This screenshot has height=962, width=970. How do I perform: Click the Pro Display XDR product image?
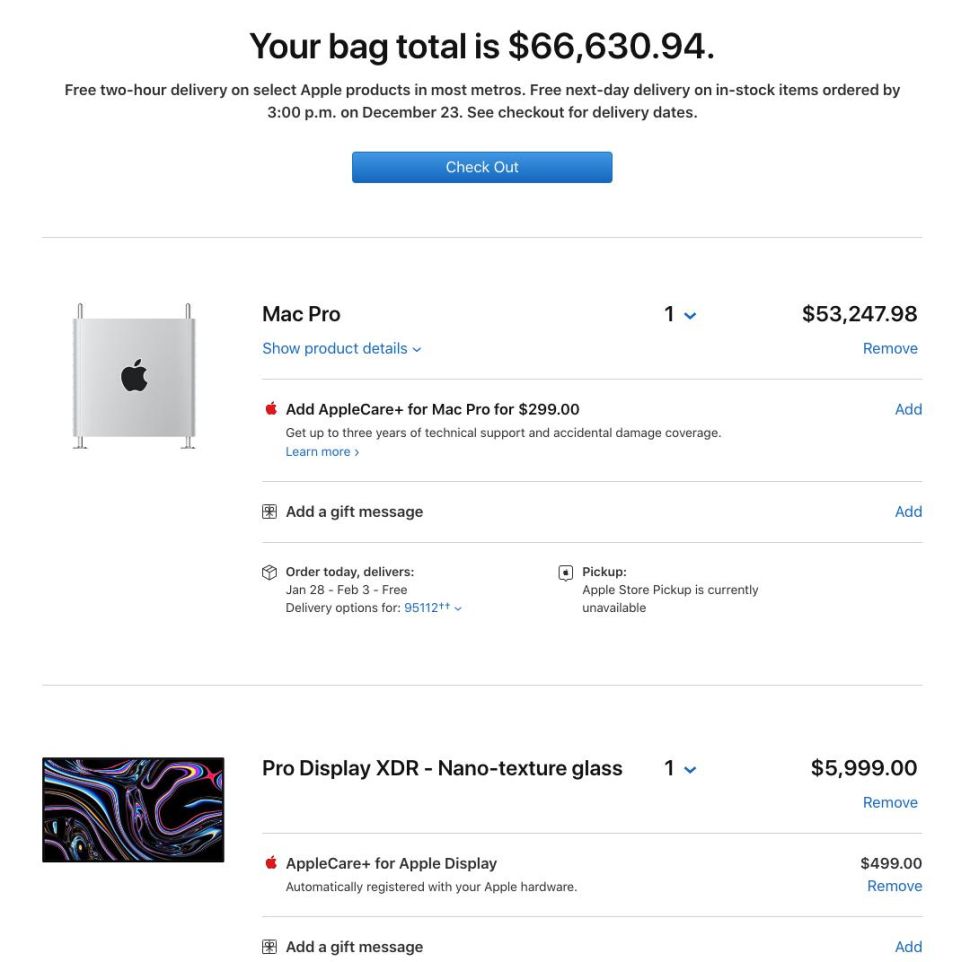133,810
